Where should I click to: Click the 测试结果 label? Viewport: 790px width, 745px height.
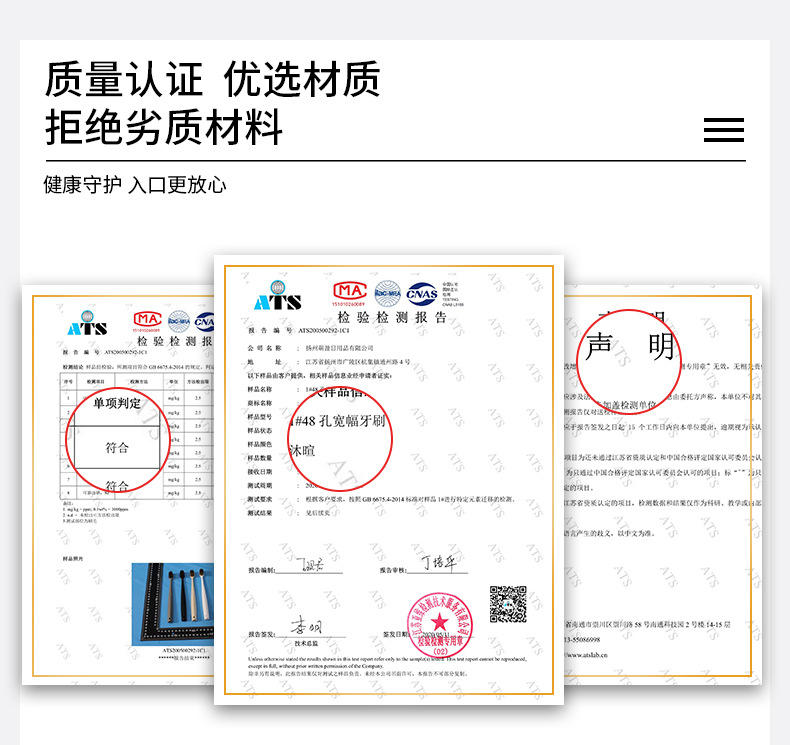259,513
